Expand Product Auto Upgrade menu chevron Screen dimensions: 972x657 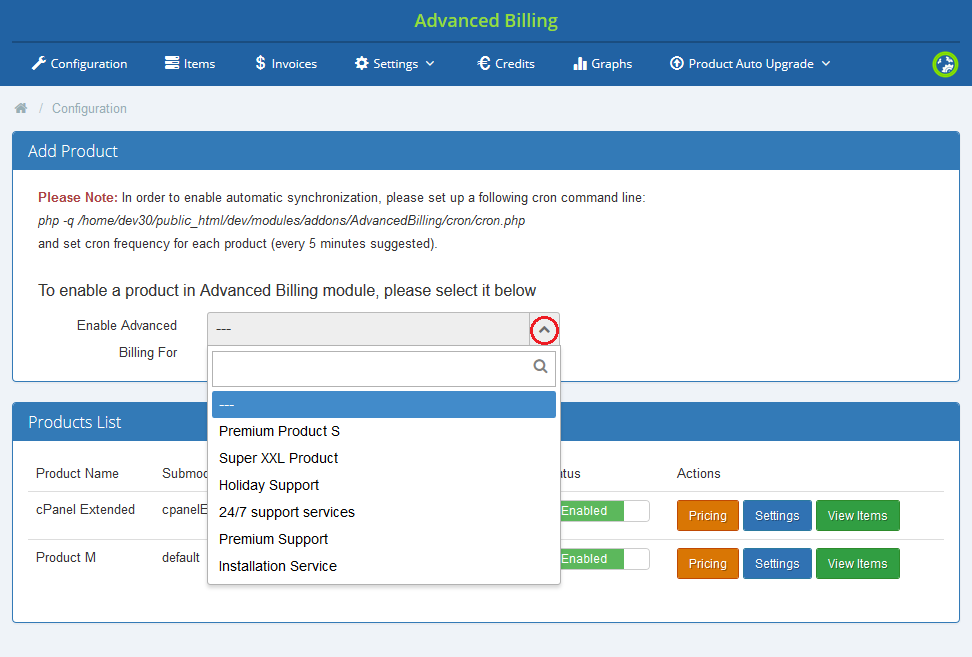pyautogui.click(x=826, y=64)
